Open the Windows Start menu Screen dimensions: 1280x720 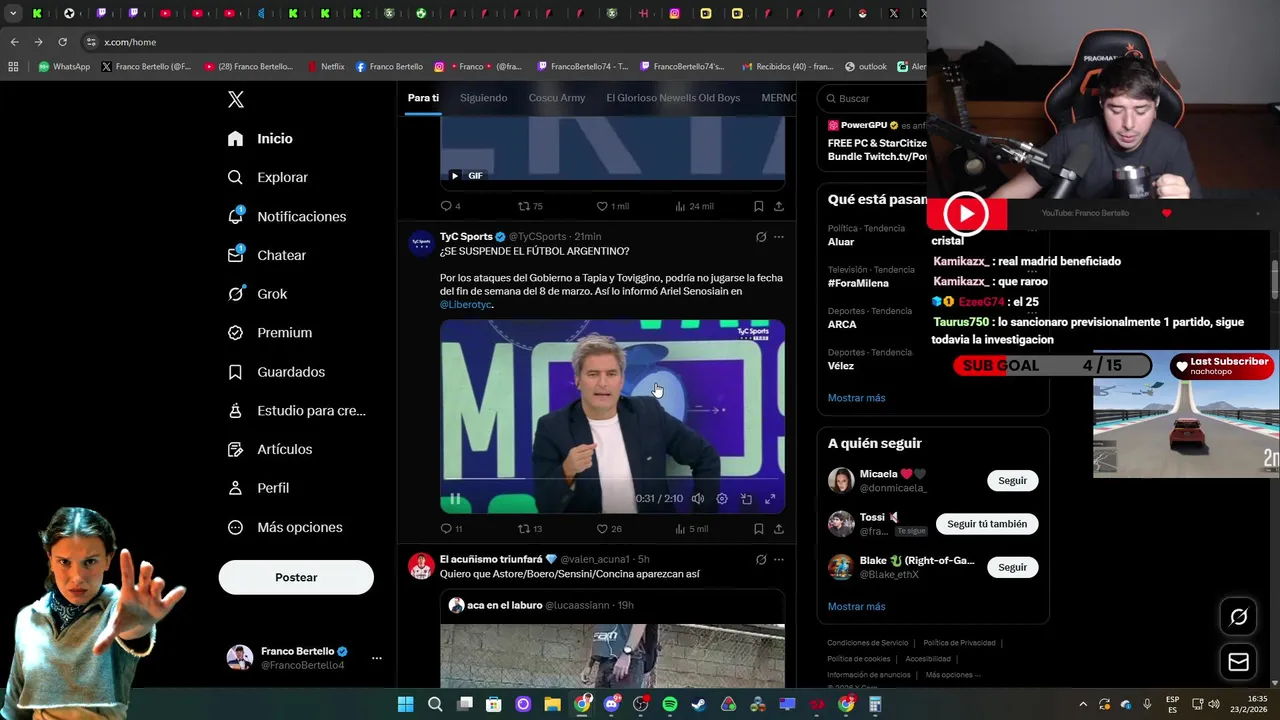click(405, 705)
